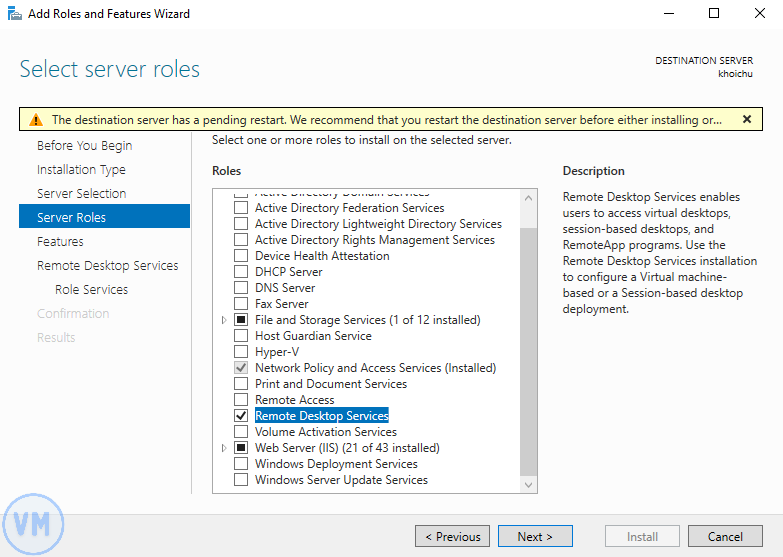This screenshot has width=783, height=557.
Task: Check the DHCP Server role
Action: (x=240, y=272)
